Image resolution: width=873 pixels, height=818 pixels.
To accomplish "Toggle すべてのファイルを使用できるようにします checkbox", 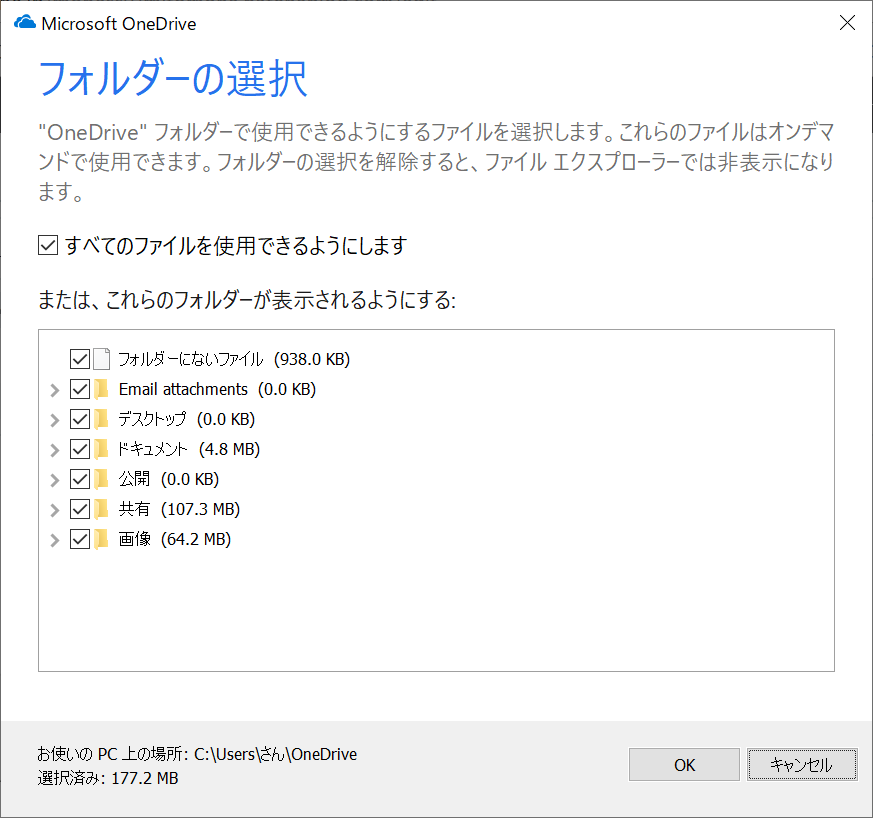I will click(48, 245).
